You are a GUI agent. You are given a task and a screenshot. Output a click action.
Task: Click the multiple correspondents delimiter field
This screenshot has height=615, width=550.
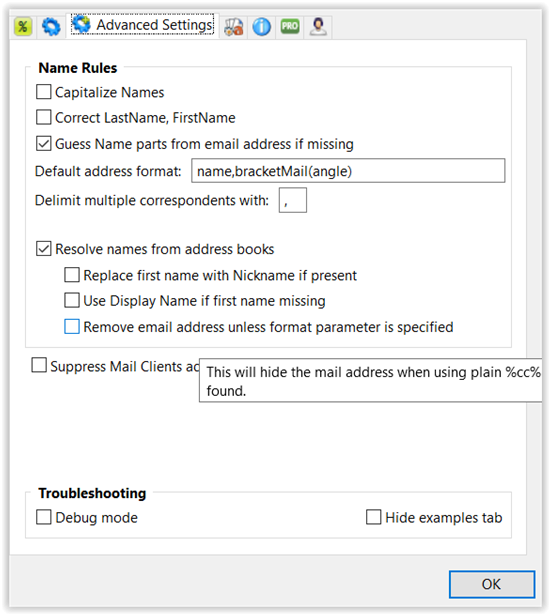tap(293, 200)
